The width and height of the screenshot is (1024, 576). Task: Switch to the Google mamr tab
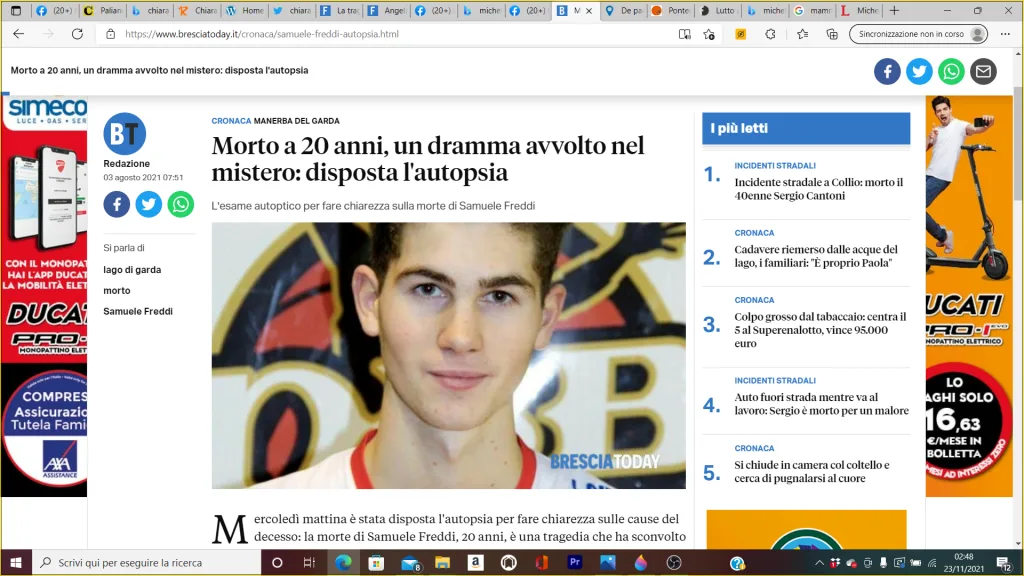click(x=814, y=10)
